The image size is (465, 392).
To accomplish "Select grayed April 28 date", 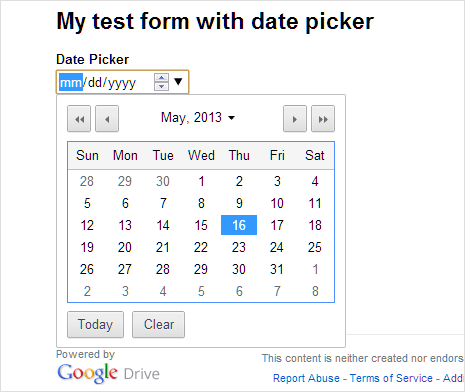I will click(x=87, y=181).
